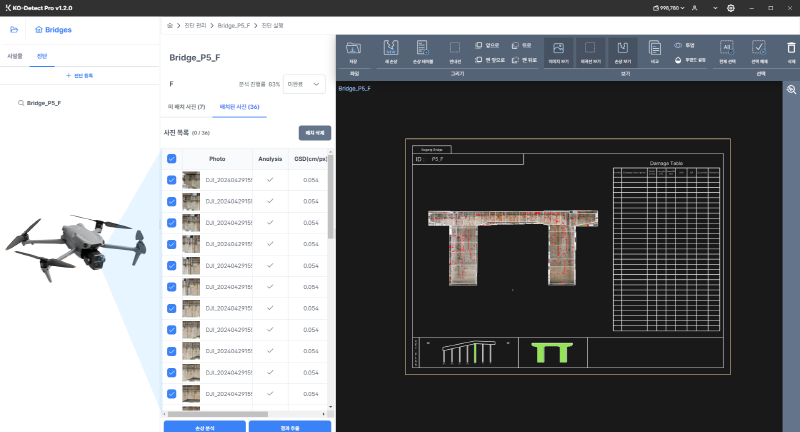The height and width of the screenshot is (432, 800).
Task: Open the 손상 테이블 (Damage table) tool
Action: (x=423, y=47)
